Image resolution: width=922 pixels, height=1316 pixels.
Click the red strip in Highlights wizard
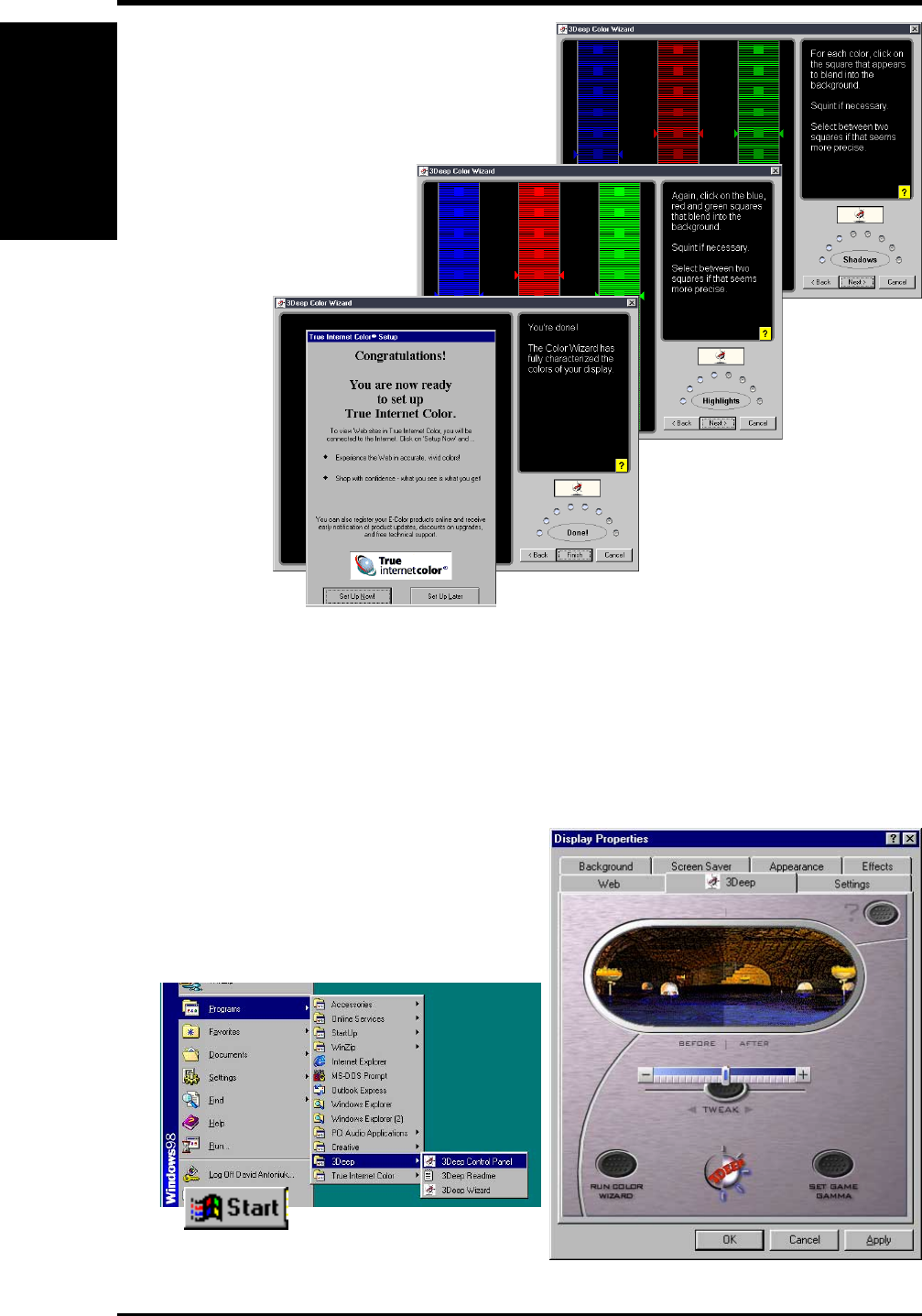click(x=539, y=238)
